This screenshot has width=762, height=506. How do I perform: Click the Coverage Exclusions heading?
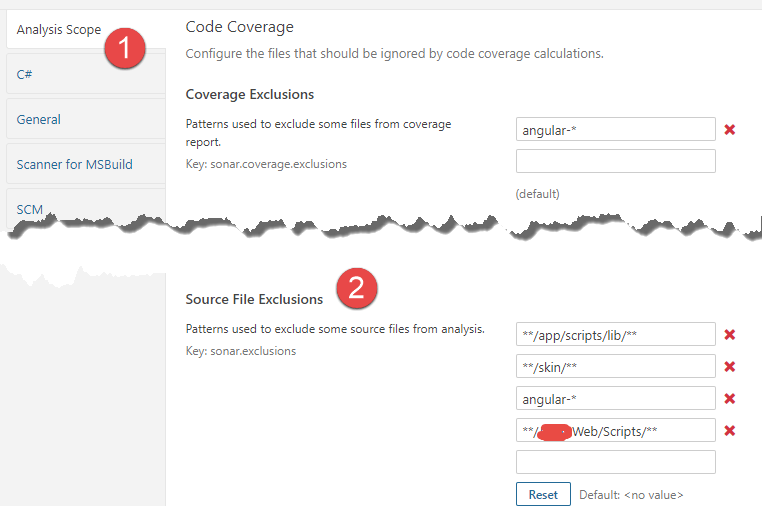tap(250, 94)
